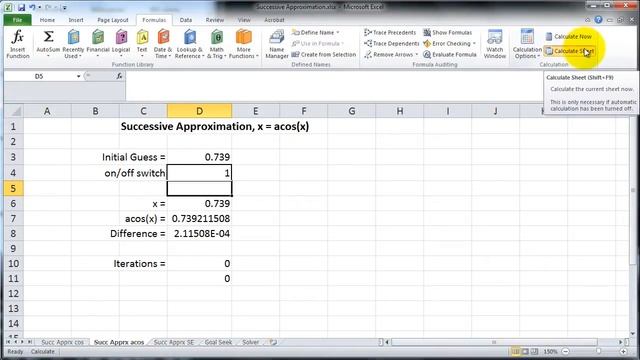Expand the Define Name dropdown arrow

coord(338,33)
